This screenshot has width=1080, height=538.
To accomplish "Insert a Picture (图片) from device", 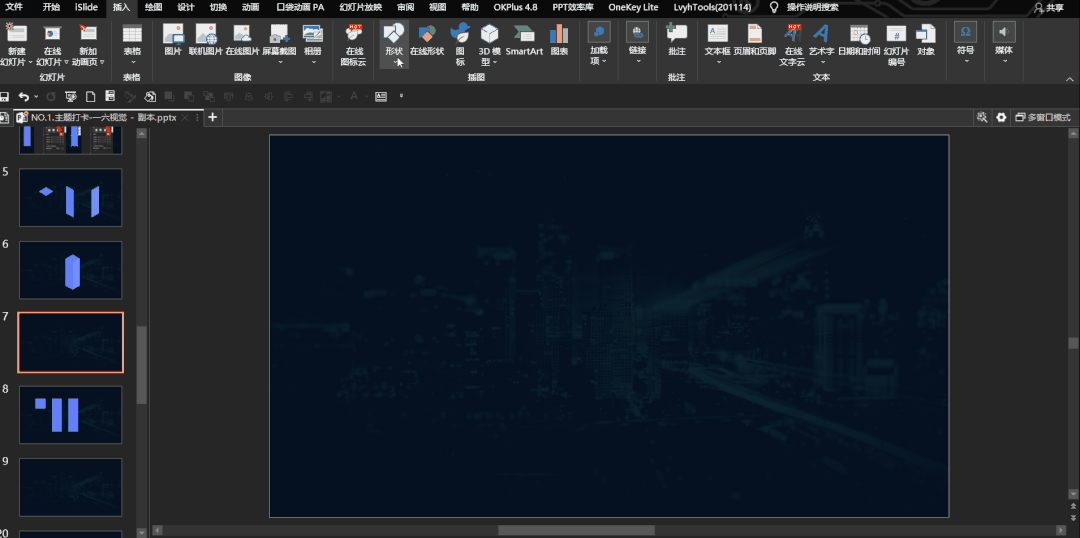I will (173, 33).
